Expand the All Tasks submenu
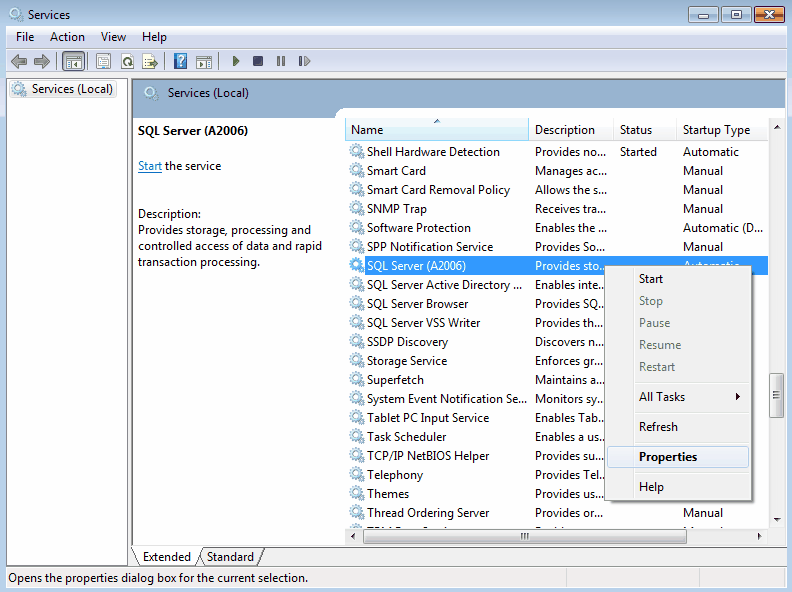 click(x=677, y=397)
